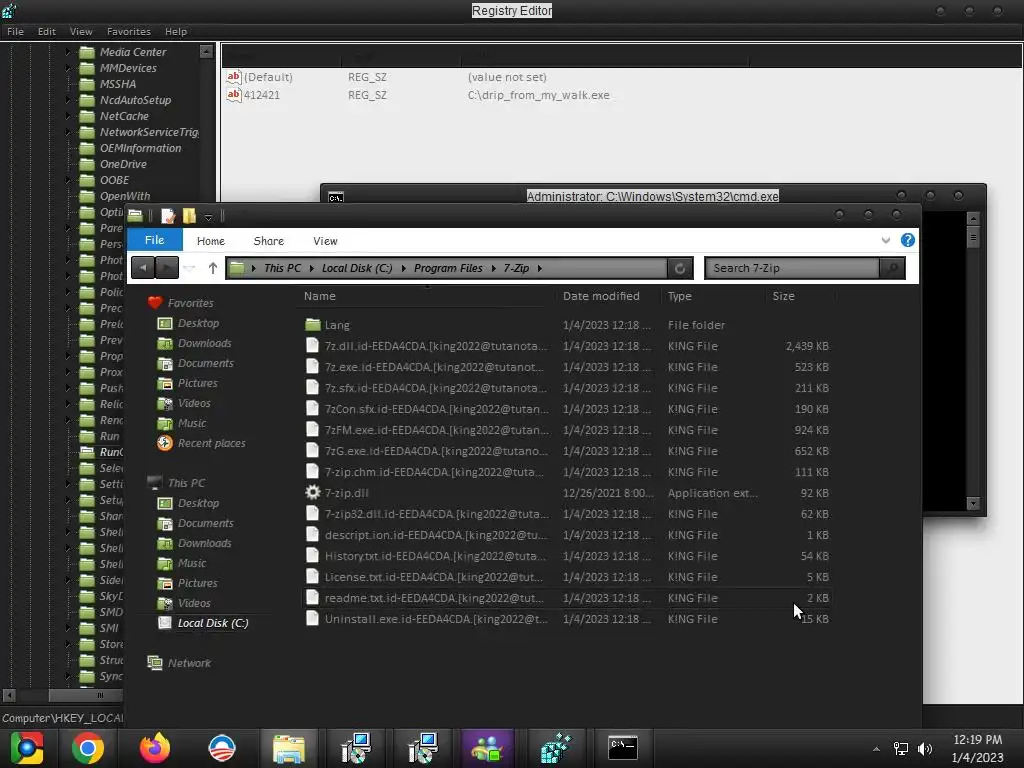Go back in Explorer navigation
The width and height of the screenshot is (1024, 768).
coord(142,268)
